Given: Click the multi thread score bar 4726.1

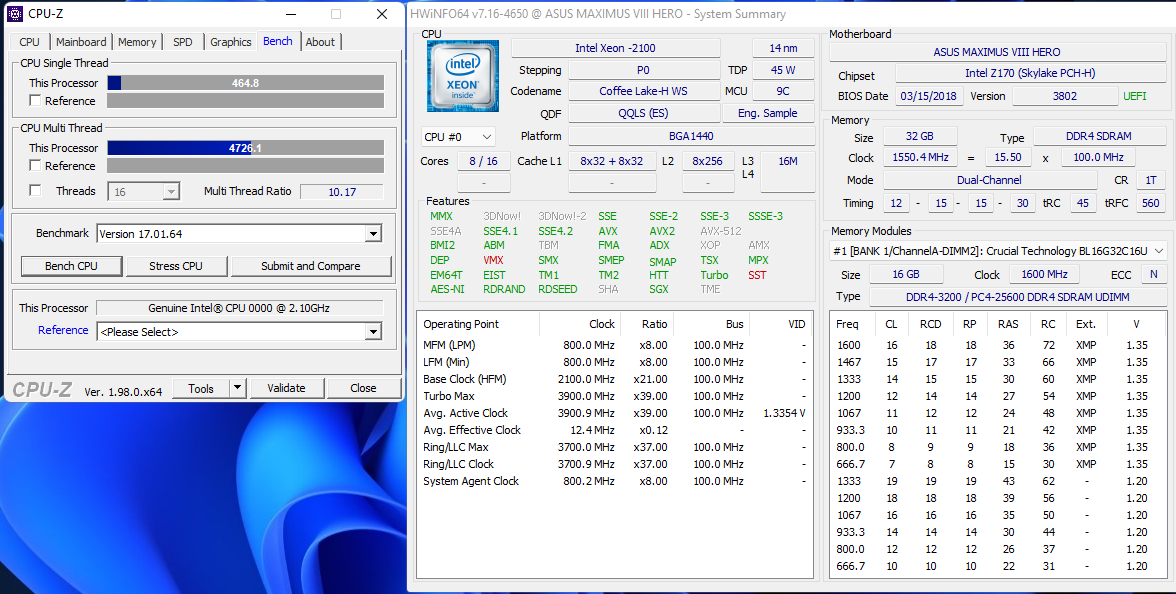Looking at the screenshot, I should tap(245, 148).
